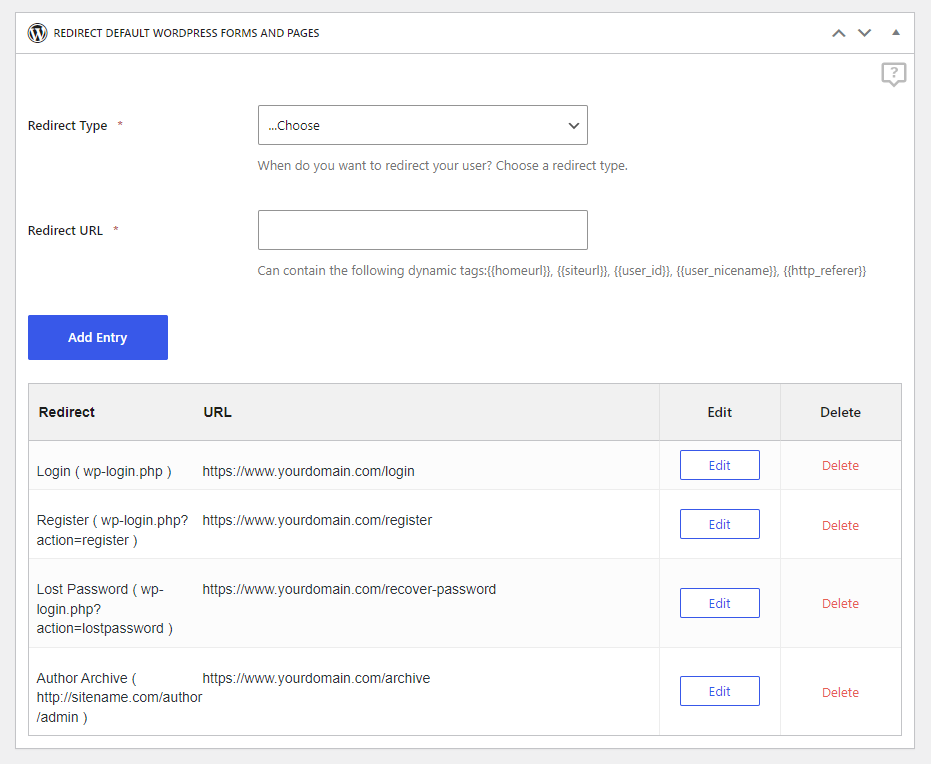The height and width of the screenshot is (764, 931).
Task: Edit the Register redirect entry
Action: point(720,524)
